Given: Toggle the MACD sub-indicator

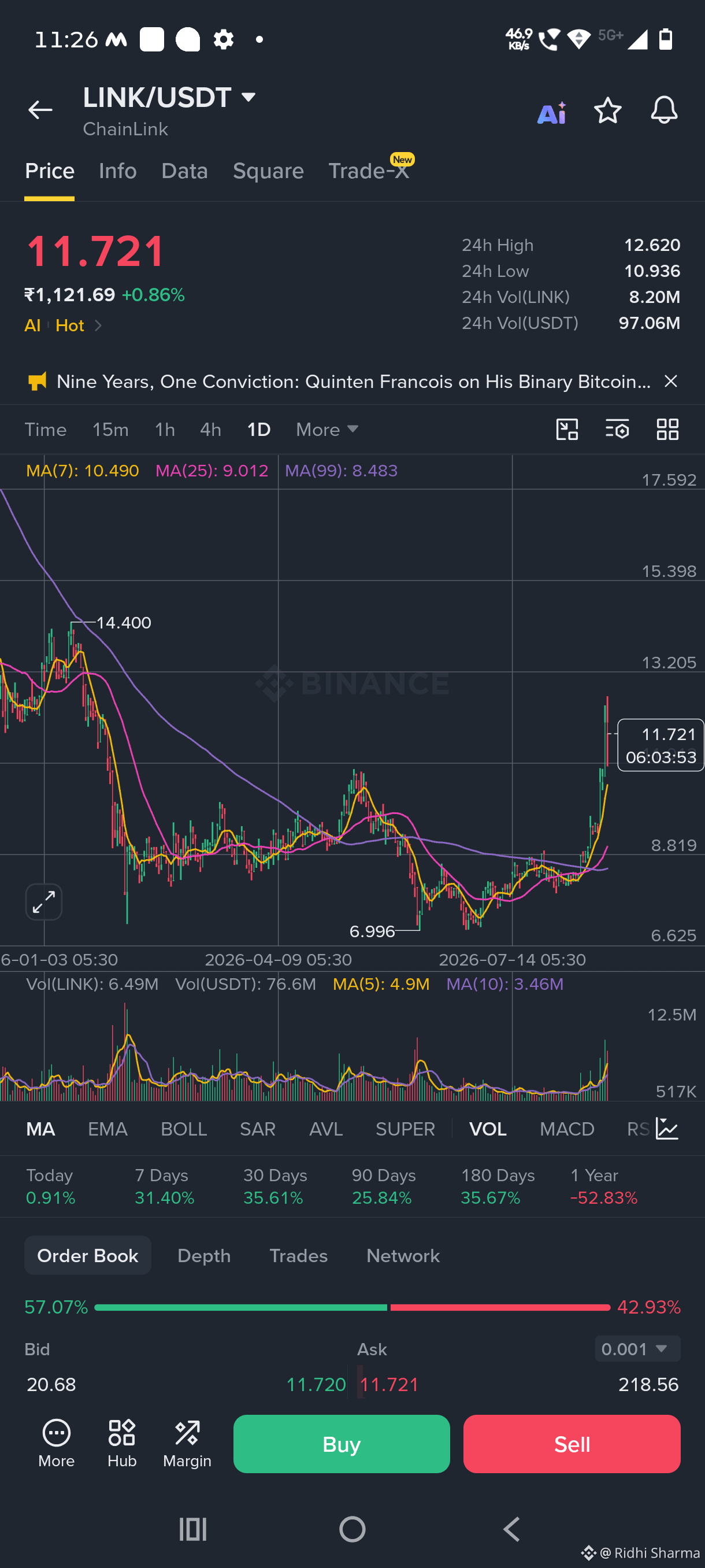Looking at the screenshot, I should click(567, 1129).
